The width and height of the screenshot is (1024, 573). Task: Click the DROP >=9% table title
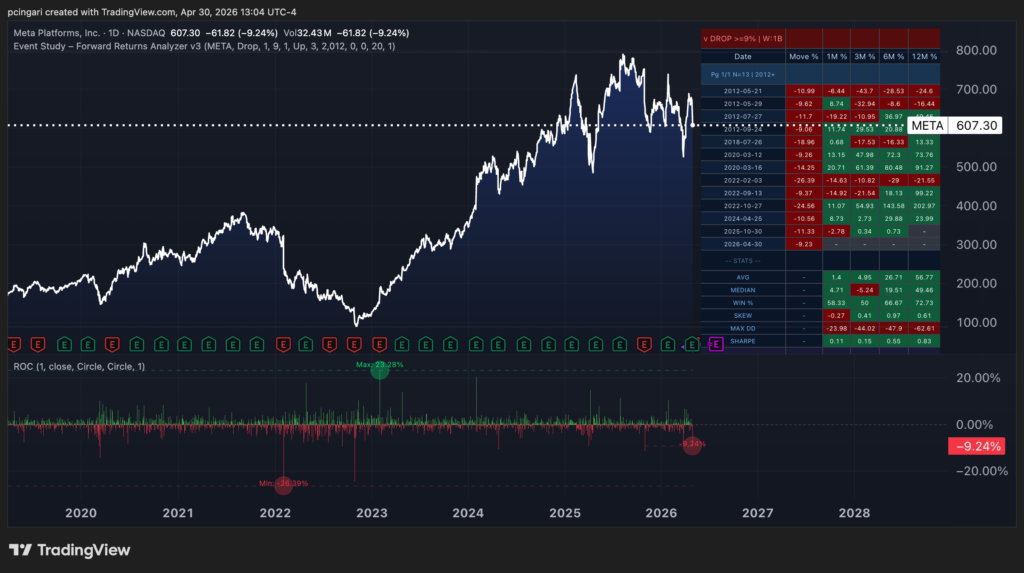(745, 39)
